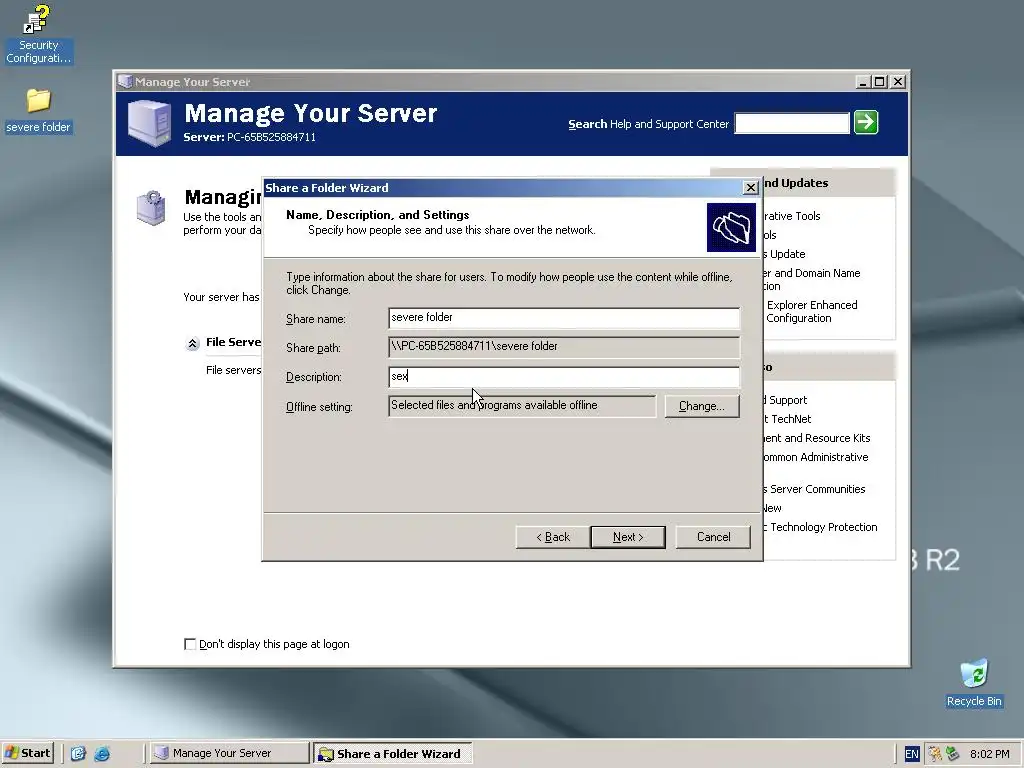Switch to Manage Your Server taskbar button
The height and width of the screenshot is (768, 1024).
[x=229, y=753]
